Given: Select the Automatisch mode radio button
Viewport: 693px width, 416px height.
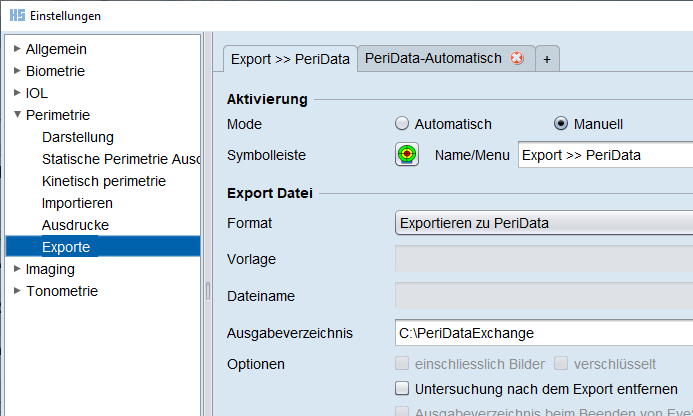Looking at the screenshot, I should (403, 124).
